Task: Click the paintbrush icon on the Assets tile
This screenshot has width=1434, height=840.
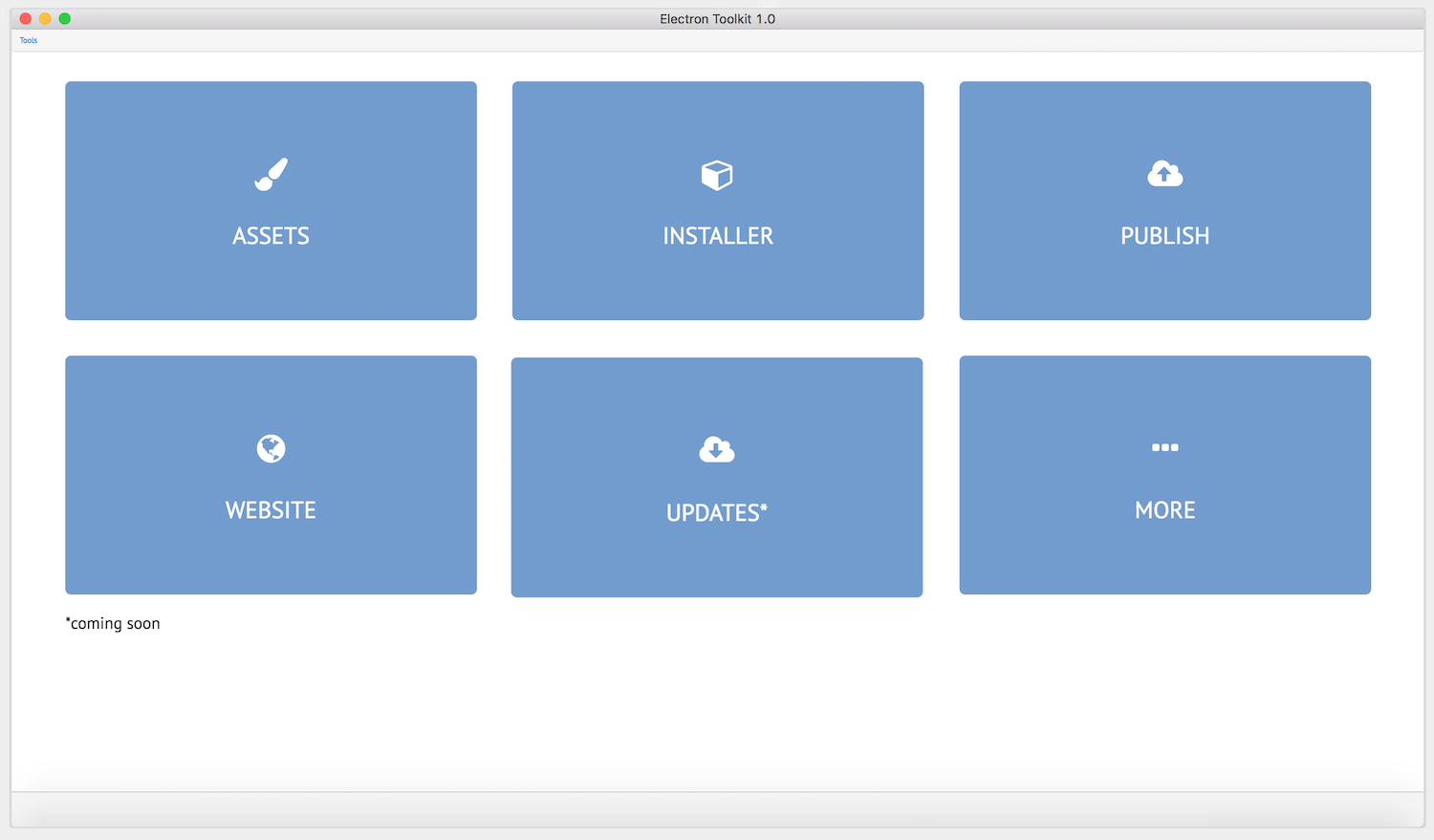Action: [271, 175]
